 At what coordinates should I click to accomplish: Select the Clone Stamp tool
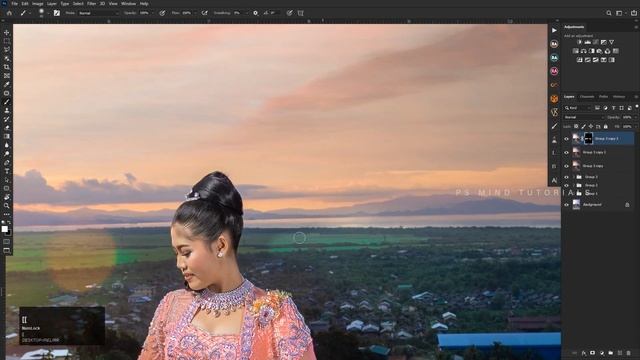point(7,110)
